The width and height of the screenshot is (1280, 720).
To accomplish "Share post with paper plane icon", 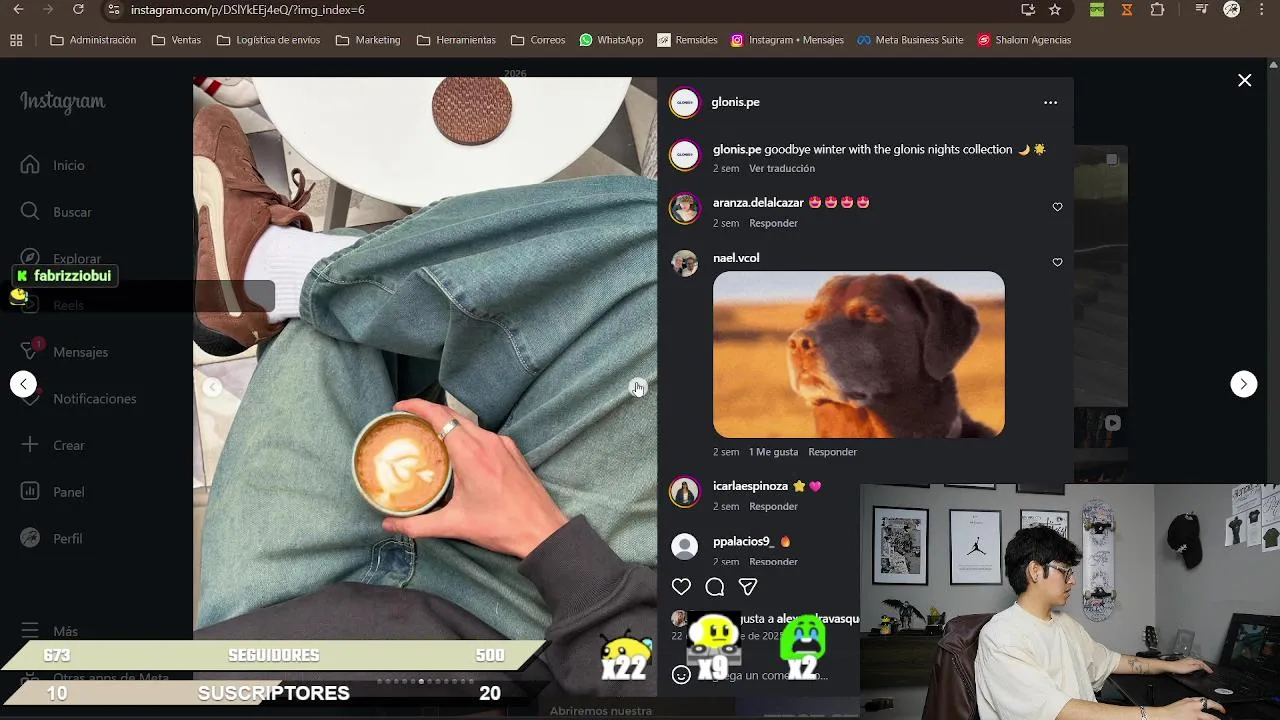I will click(747, 587).
